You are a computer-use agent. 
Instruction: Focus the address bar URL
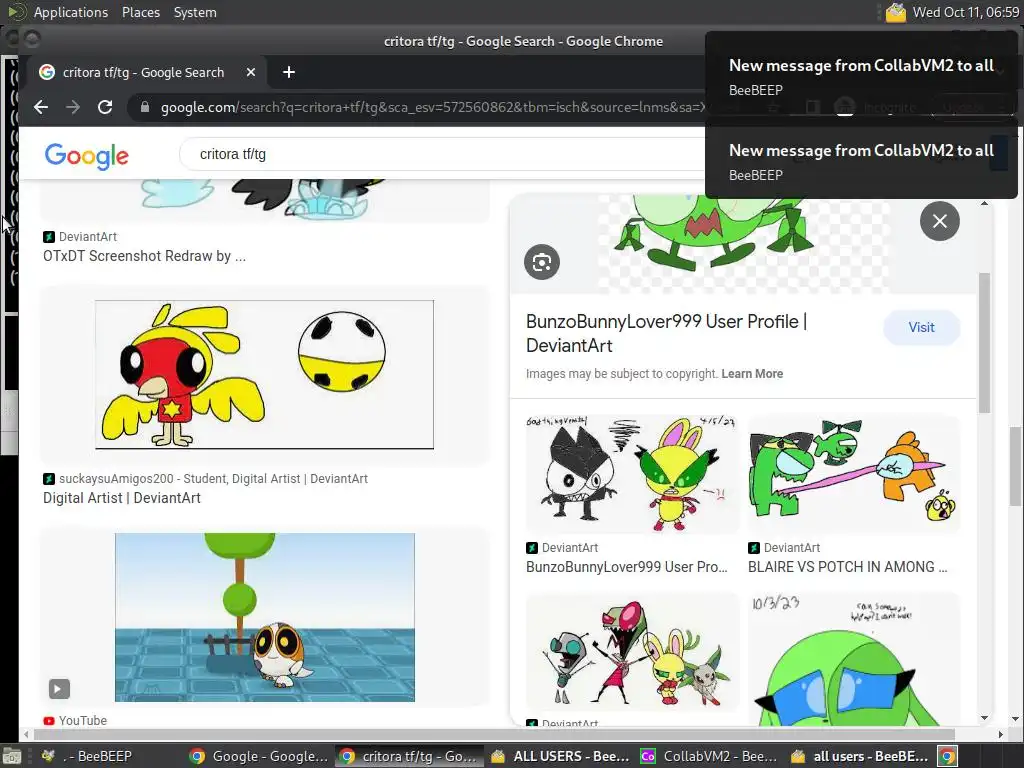click(431, 107)
